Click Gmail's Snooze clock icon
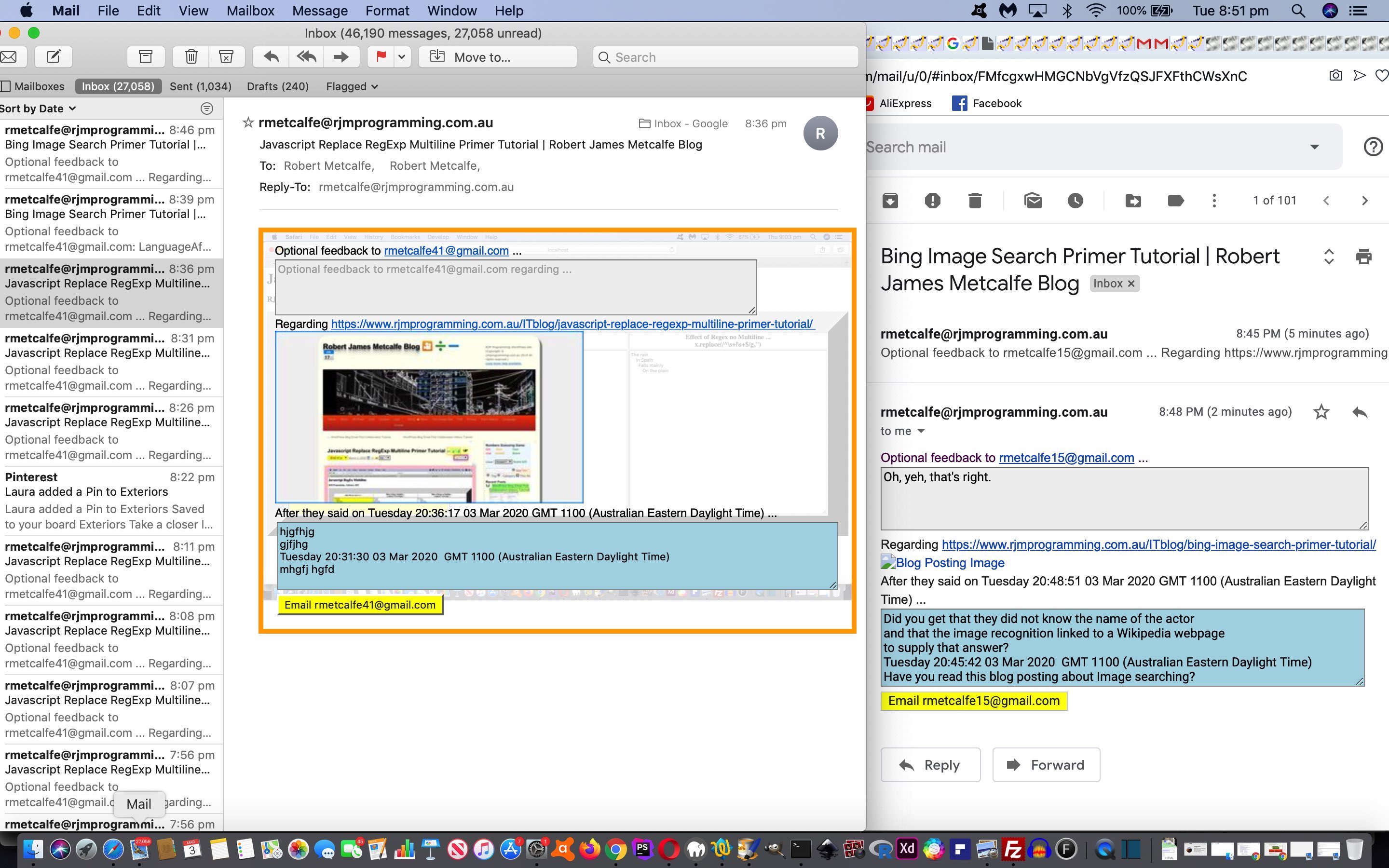 click(1075, 200)
